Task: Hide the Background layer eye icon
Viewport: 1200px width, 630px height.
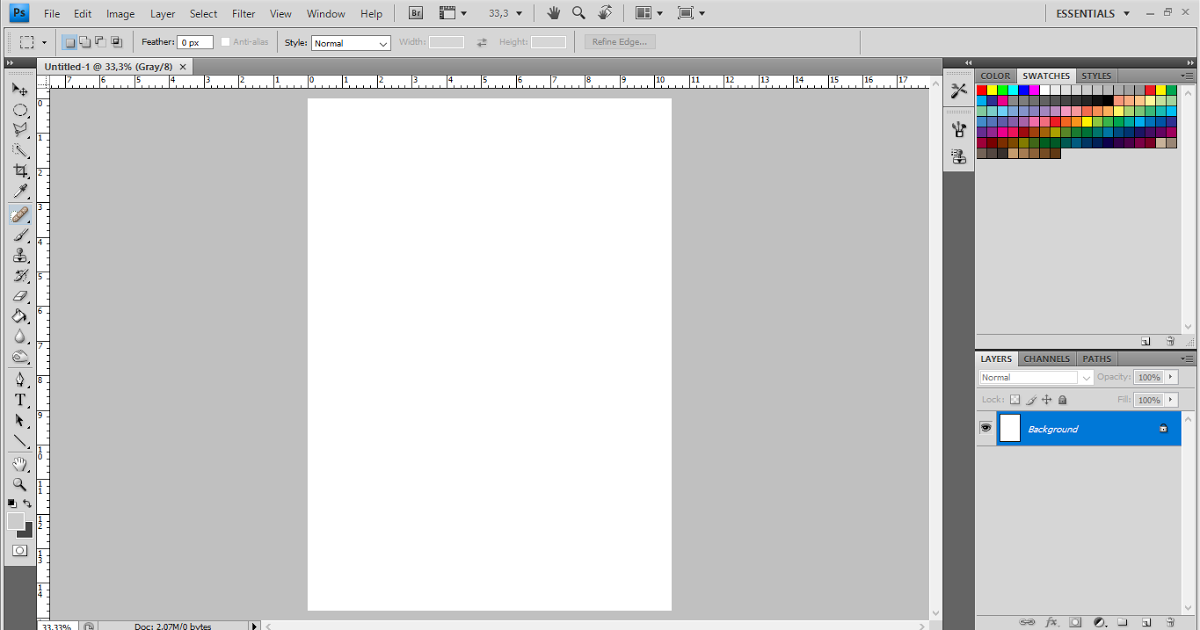Action: (x=986, y=428)
